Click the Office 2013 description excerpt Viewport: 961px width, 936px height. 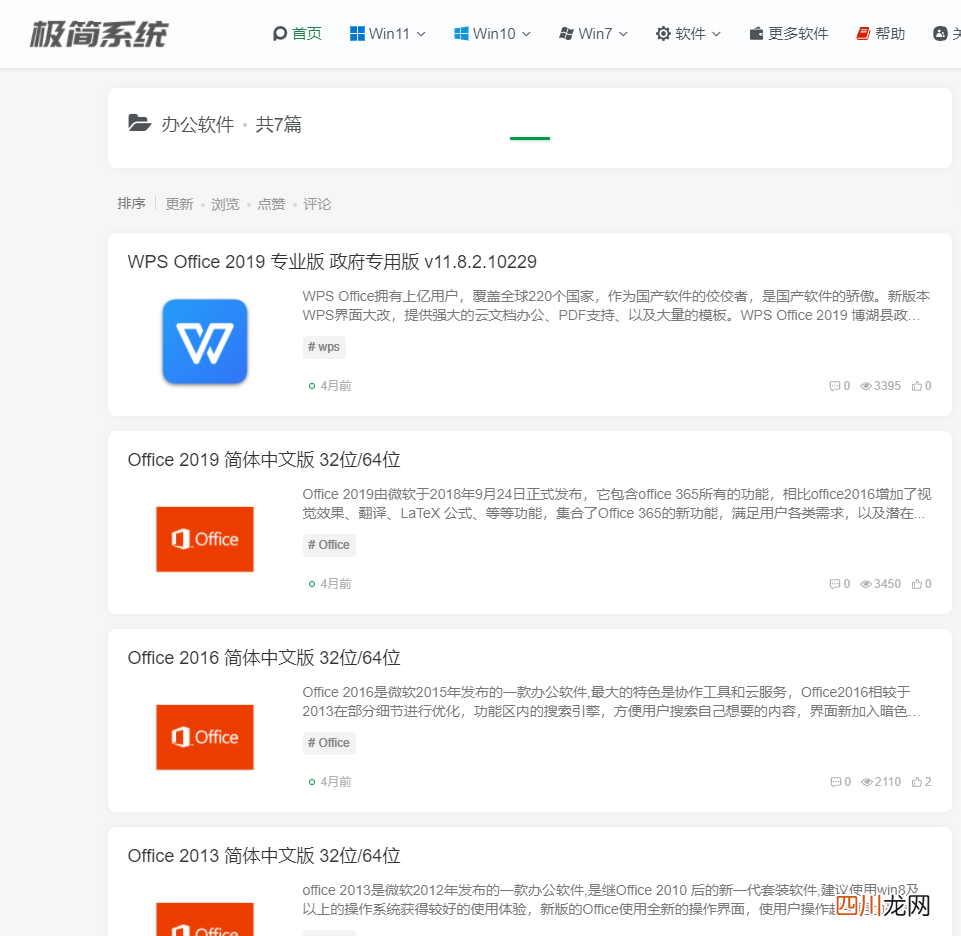(x=610, y=900)
